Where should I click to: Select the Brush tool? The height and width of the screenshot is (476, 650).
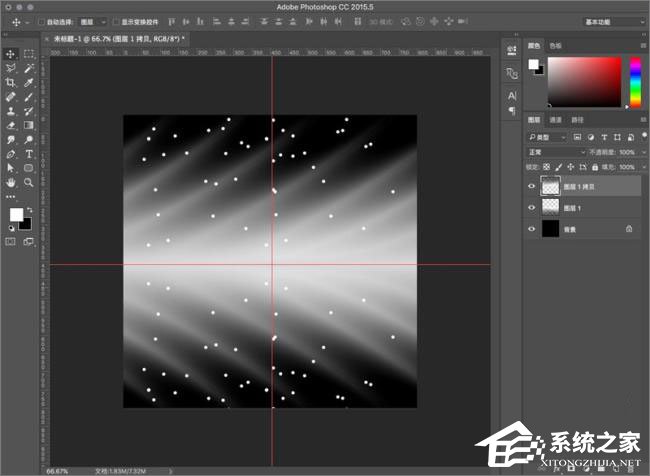tap(29, 97)
